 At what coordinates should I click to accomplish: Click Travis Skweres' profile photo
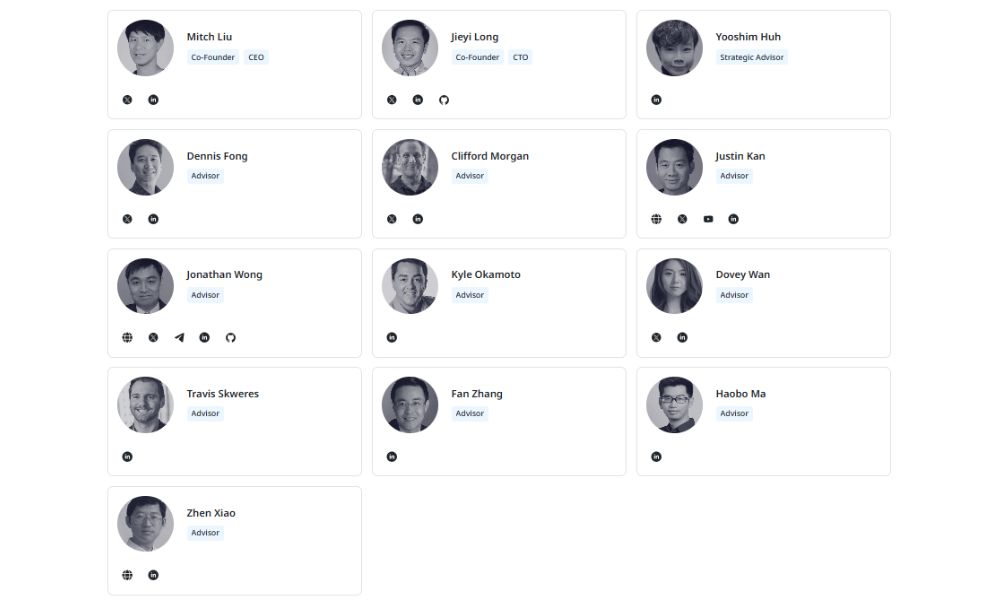point(145,405)
